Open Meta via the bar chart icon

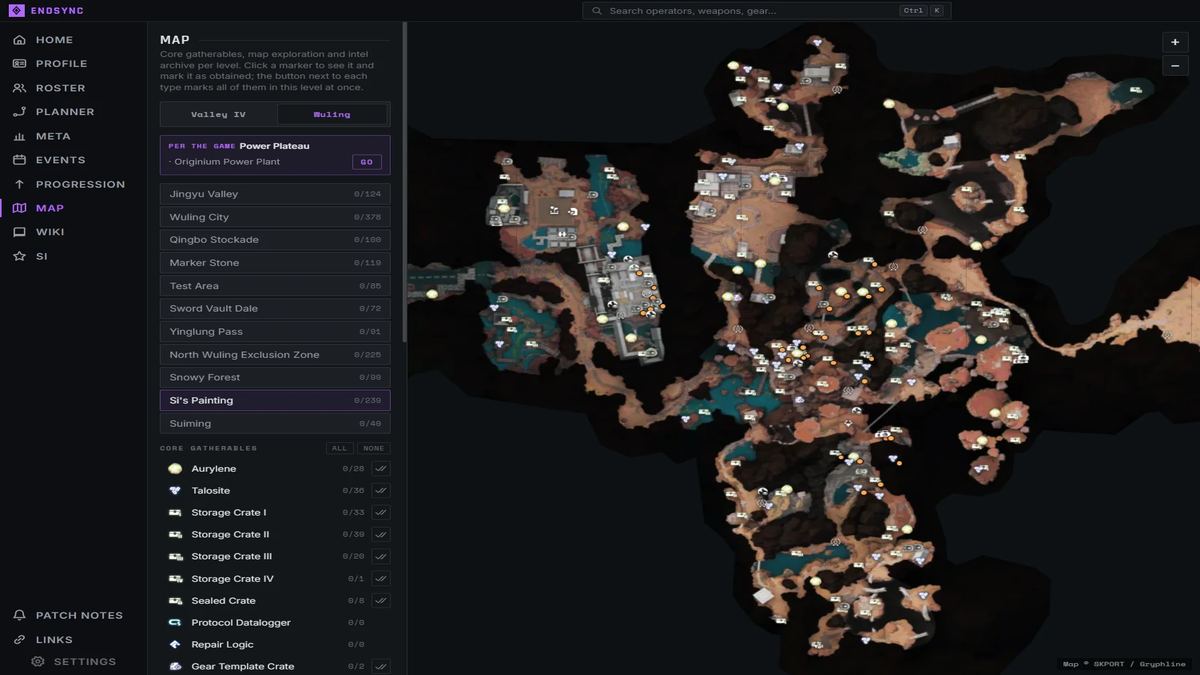point(19,136)
